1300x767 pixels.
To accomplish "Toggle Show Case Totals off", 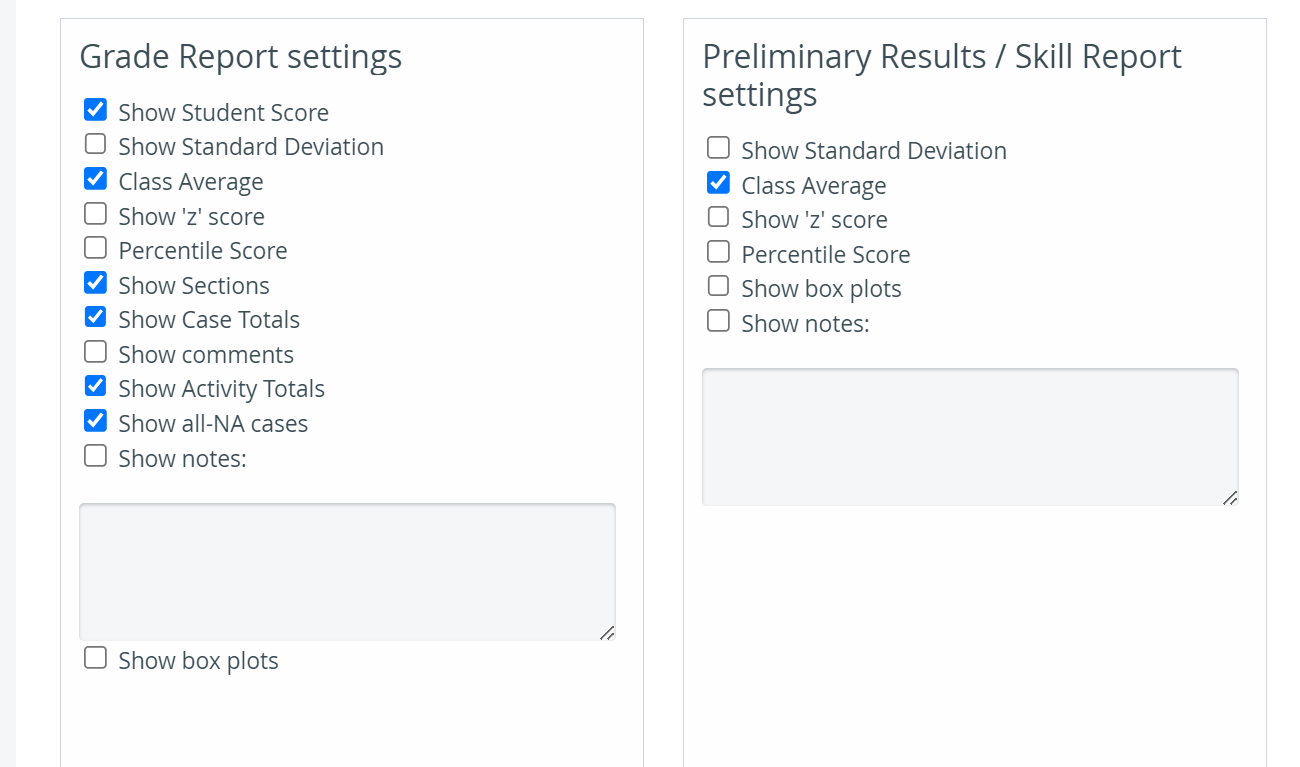I will click(95, 317).
